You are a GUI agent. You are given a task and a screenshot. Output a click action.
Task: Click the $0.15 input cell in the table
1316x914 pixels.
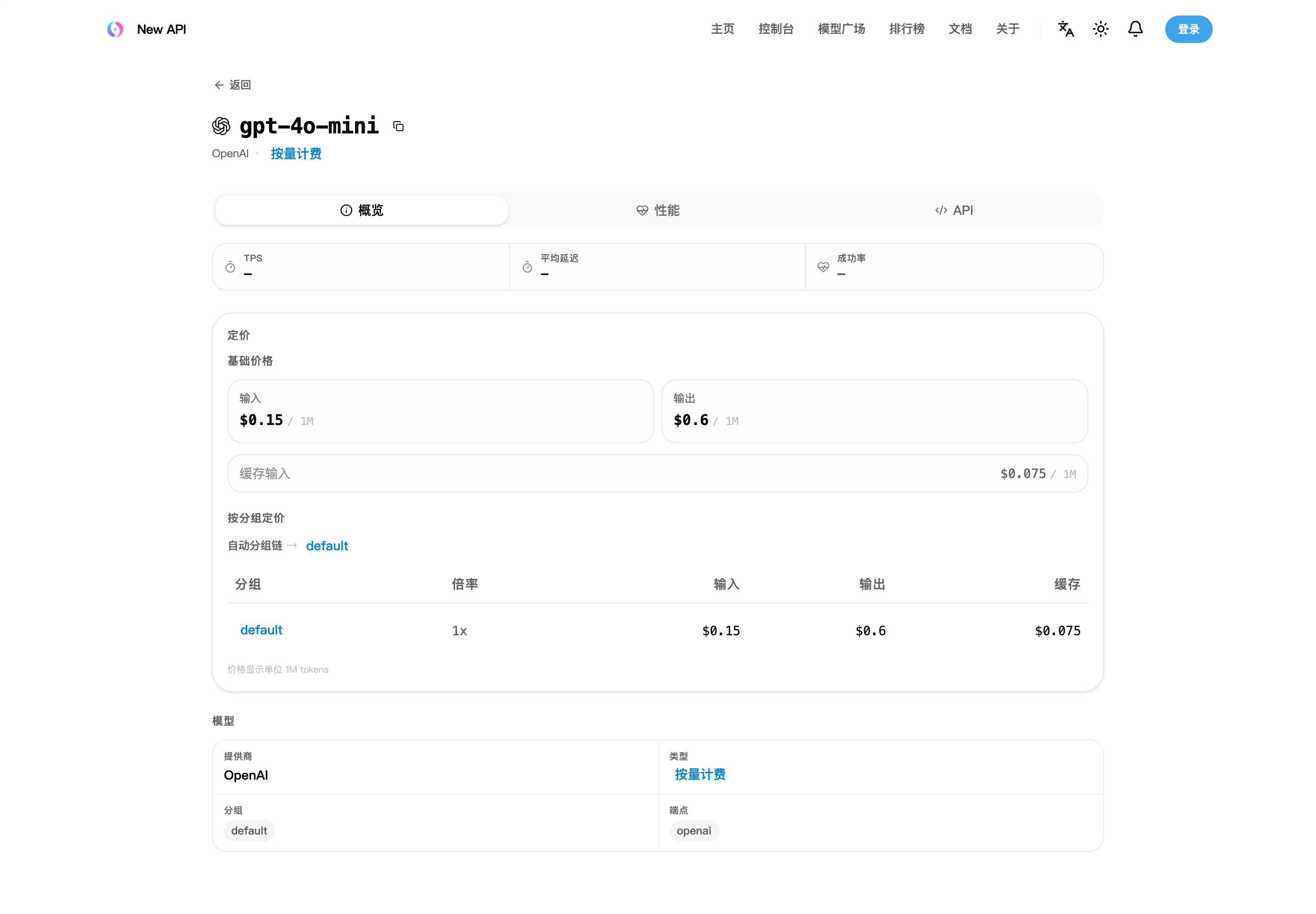pos(721,631)
